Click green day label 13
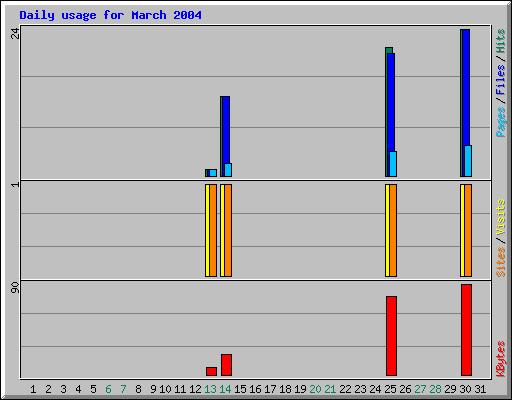The height and width of the screenshot is (400, 512). click(210, 389)
